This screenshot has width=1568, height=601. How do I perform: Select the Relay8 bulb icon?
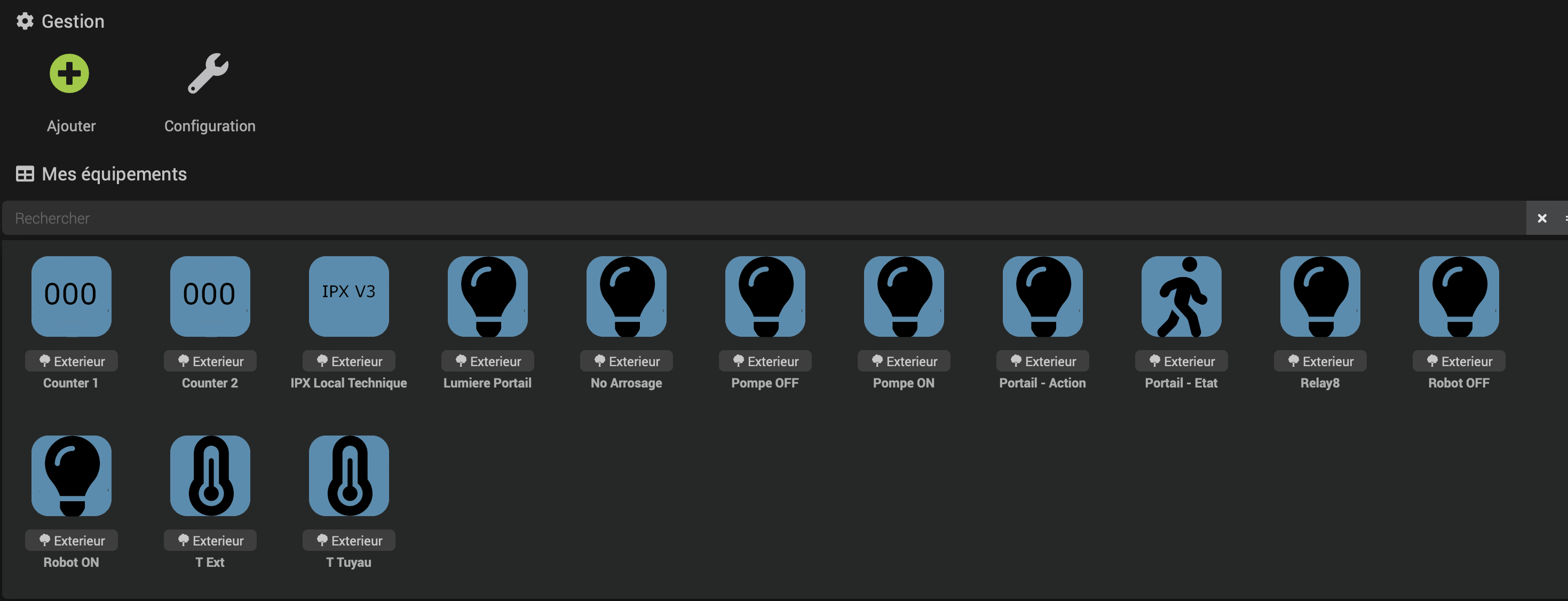point(1319,297)
